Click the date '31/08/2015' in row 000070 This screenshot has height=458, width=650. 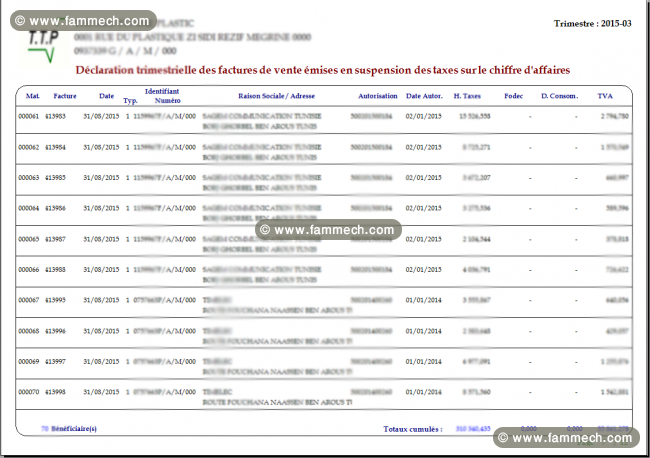pyautogui.click(x=101, y=392)
